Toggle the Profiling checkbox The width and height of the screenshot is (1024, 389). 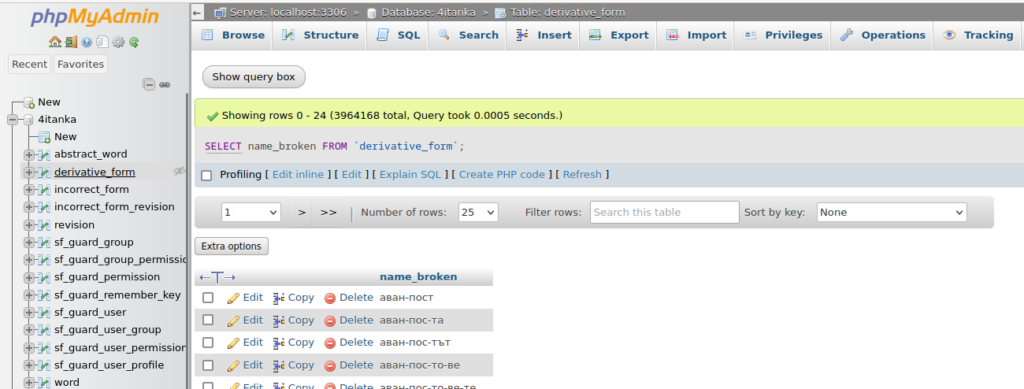(x=206, y=175)
